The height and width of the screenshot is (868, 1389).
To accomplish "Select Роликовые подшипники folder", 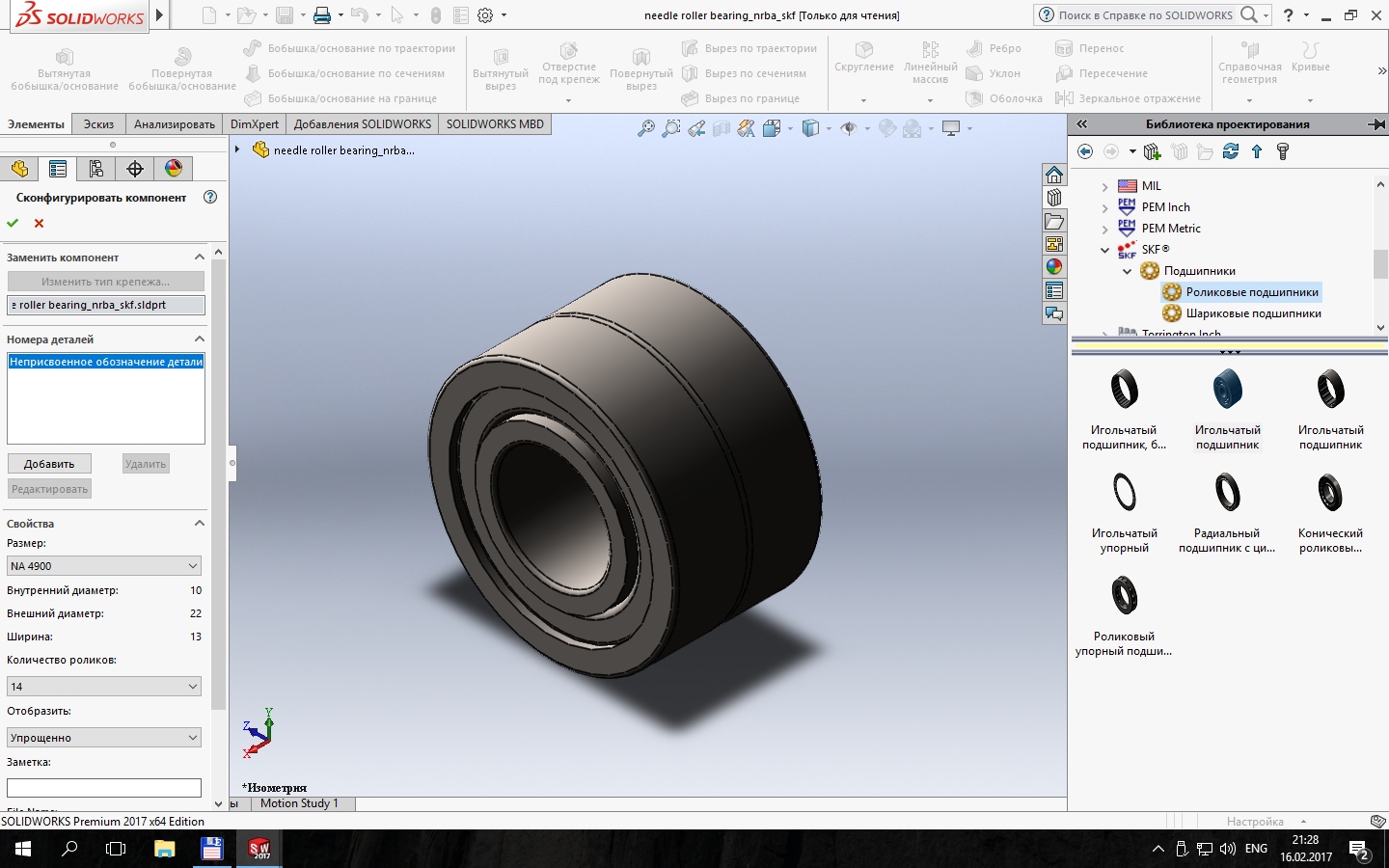I will pos(1240,292).
